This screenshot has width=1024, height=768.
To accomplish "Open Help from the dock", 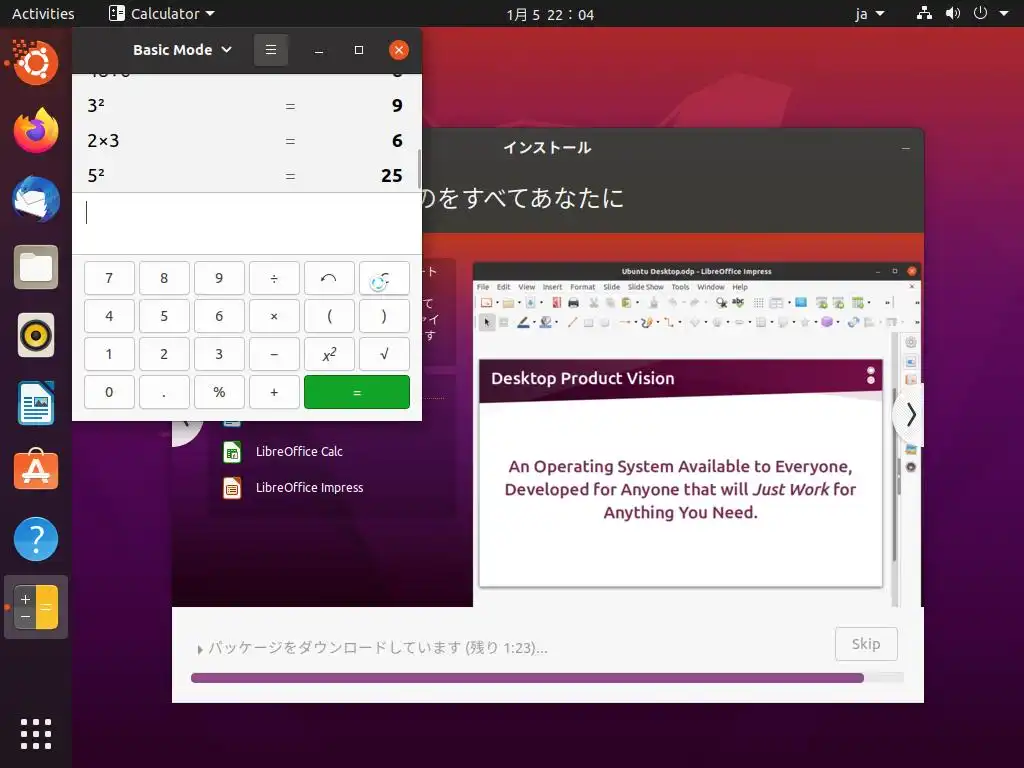I will coord(36,539).
